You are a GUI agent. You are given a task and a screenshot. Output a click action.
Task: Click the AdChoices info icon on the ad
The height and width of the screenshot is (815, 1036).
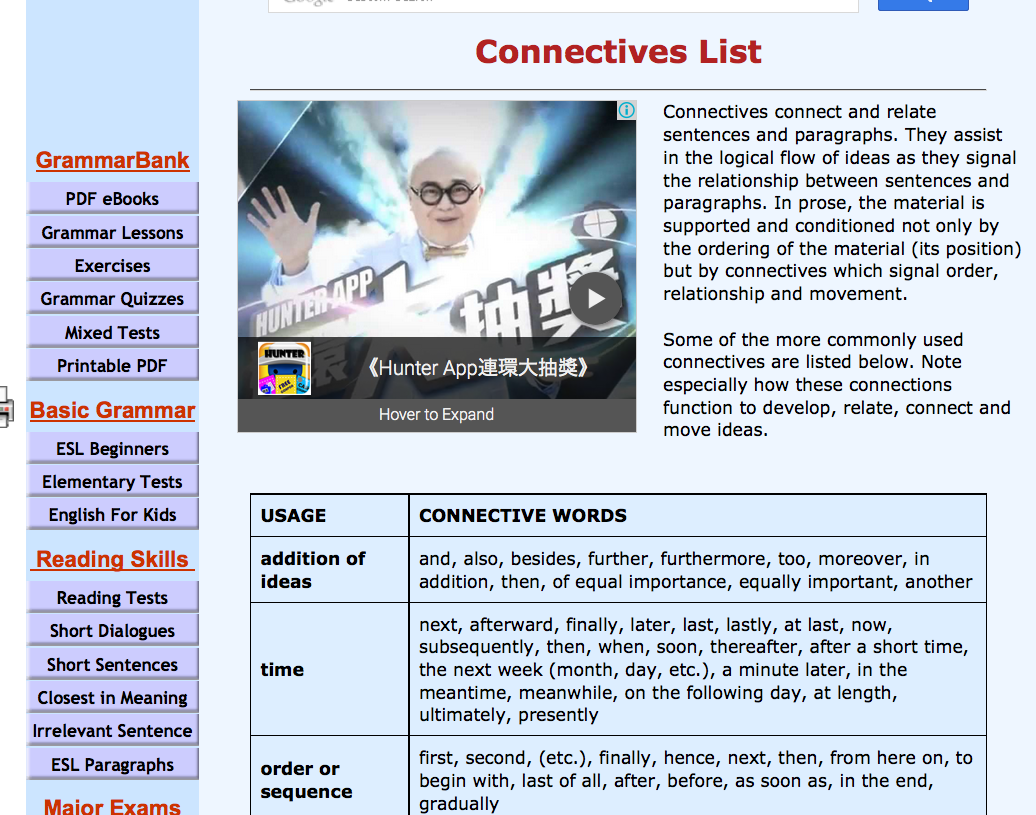click(626, 111)
